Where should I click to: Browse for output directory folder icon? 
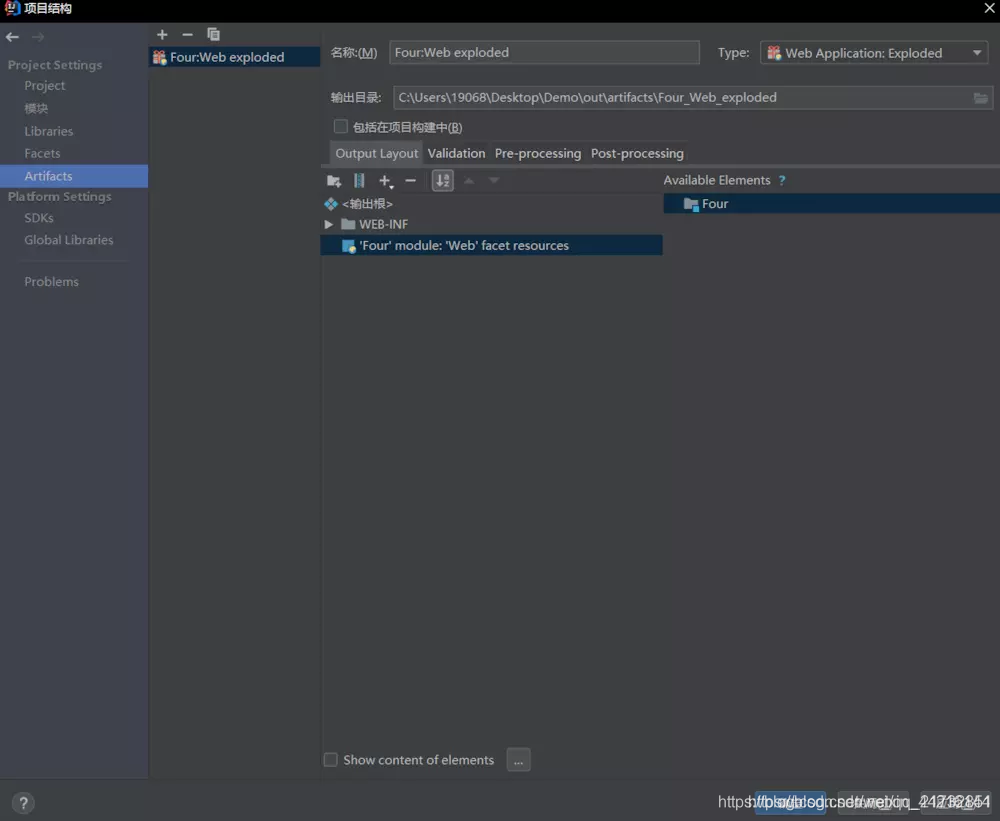(x=981, y=98)
